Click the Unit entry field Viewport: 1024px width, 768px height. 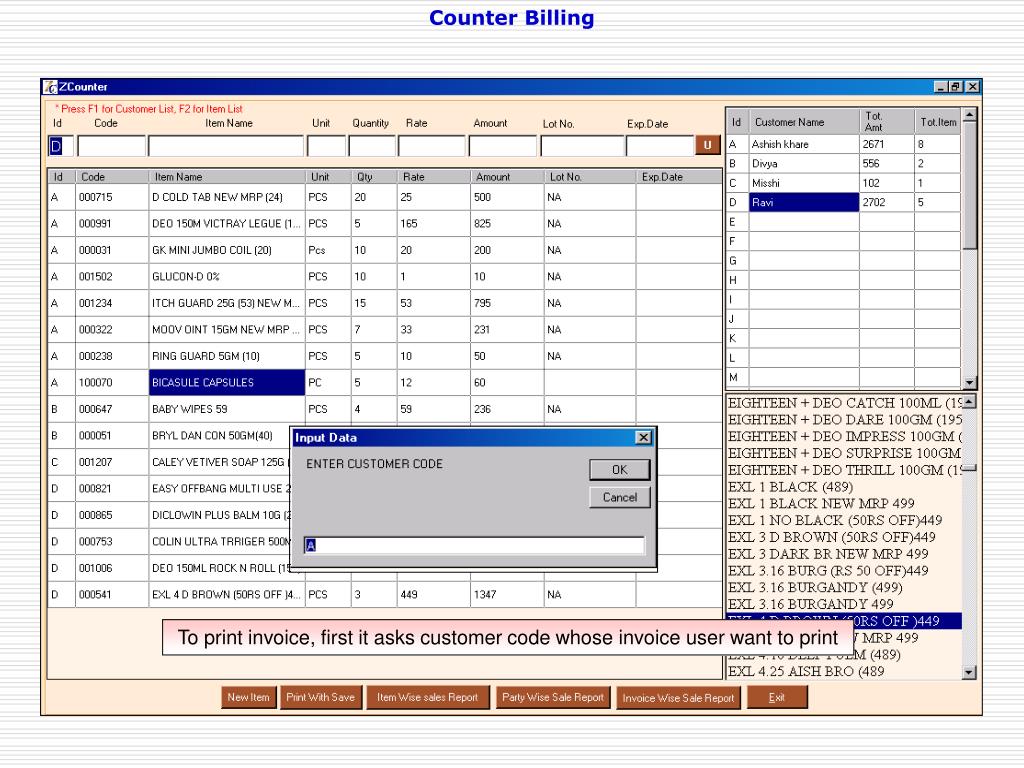click(326, 146)
